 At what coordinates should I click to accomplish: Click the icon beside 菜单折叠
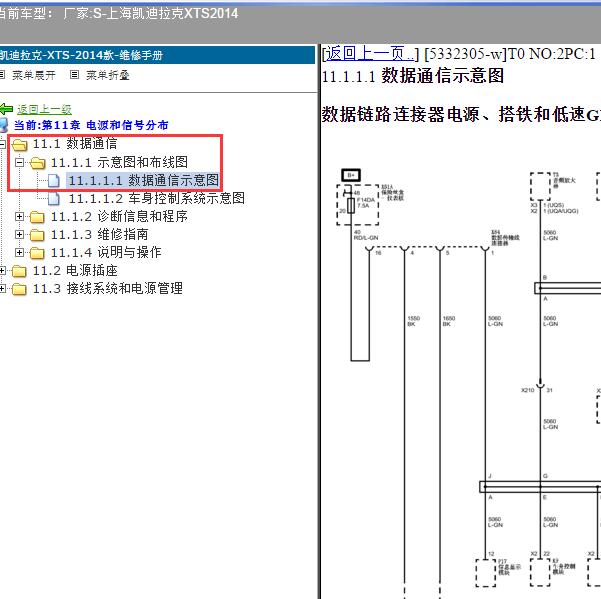tap(74, 75)
